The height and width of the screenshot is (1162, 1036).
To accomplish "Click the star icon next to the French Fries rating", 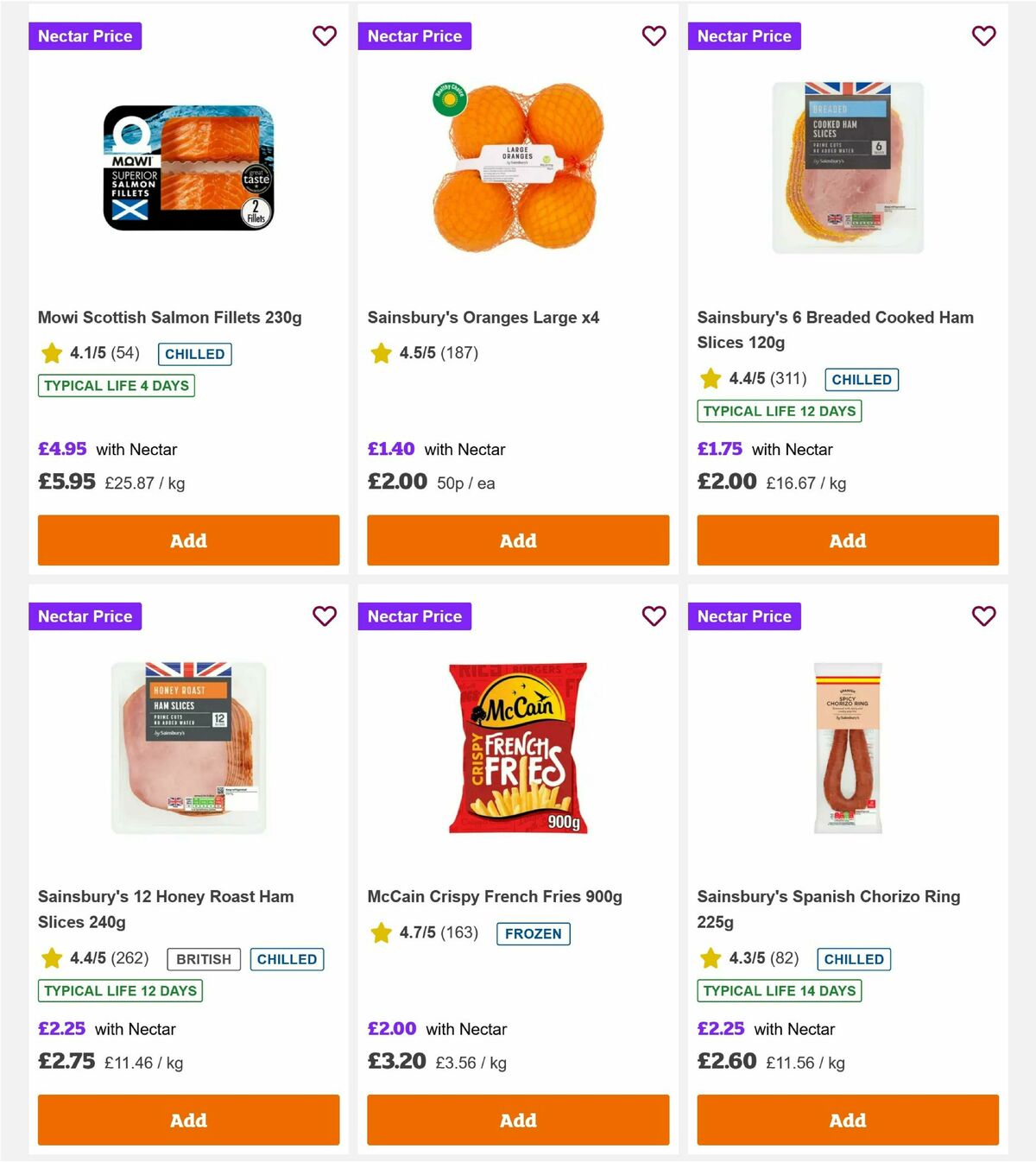I will (x=380, y=932).
